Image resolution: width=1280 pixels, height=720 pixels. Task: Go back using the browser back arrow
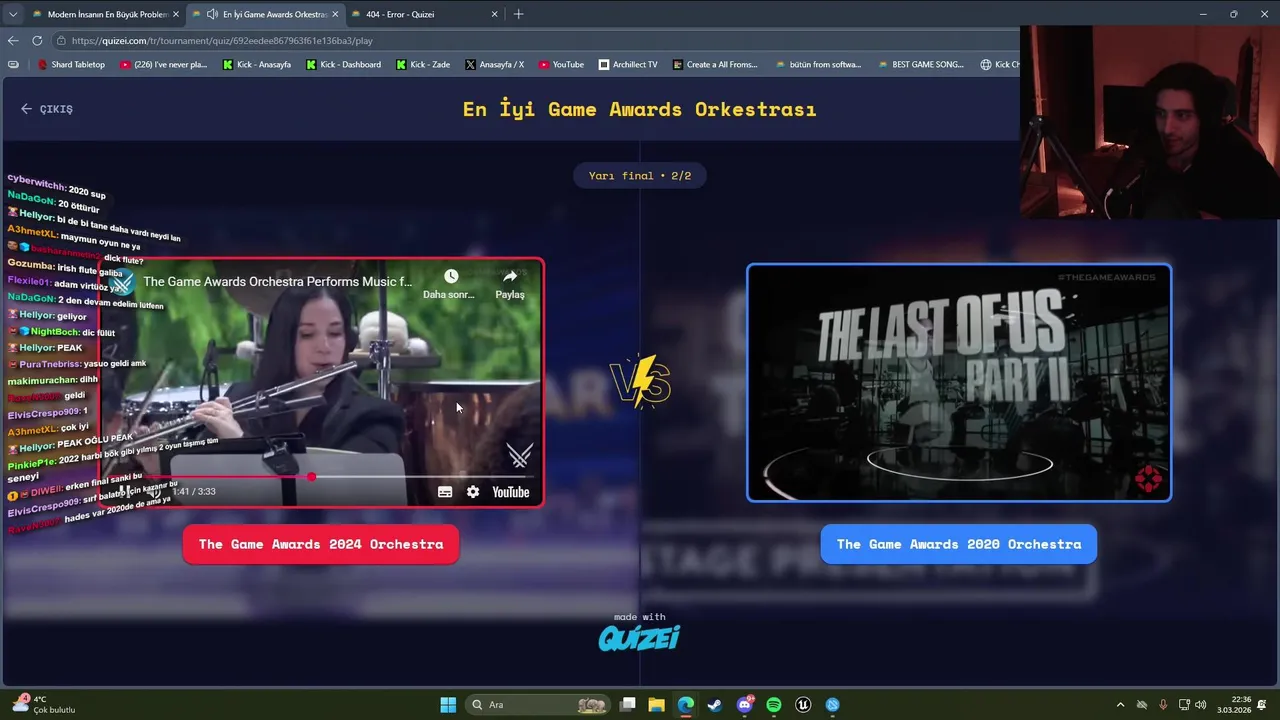click(x=13, y=41)
